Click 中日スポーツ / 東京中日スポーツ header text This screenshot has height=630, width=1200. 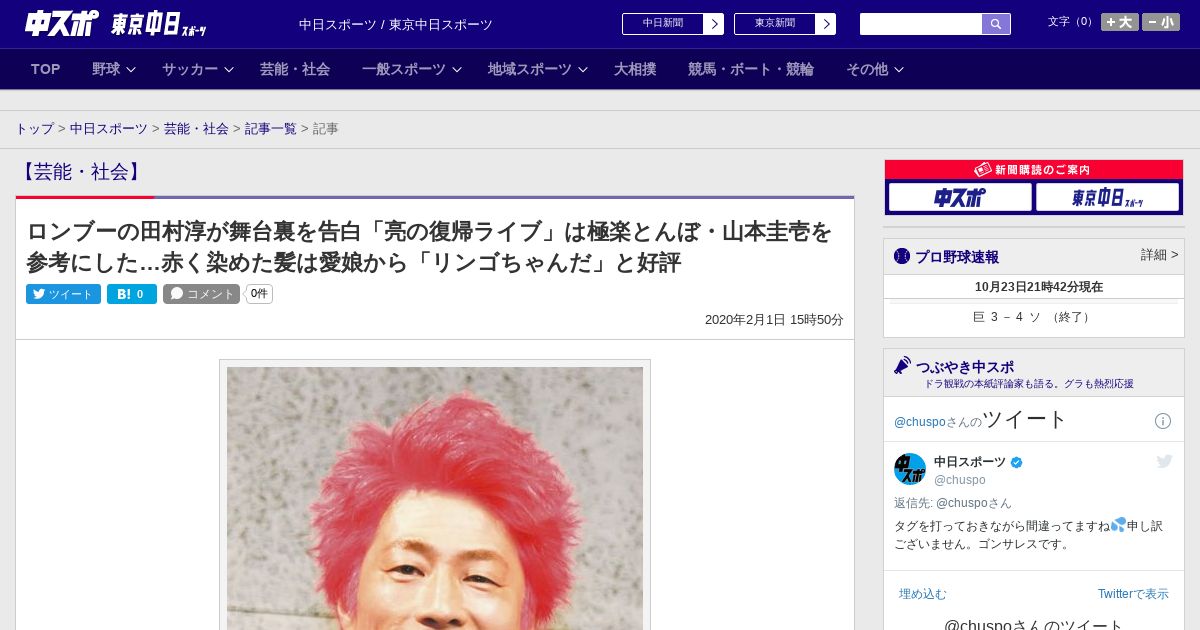click(396, 24)
